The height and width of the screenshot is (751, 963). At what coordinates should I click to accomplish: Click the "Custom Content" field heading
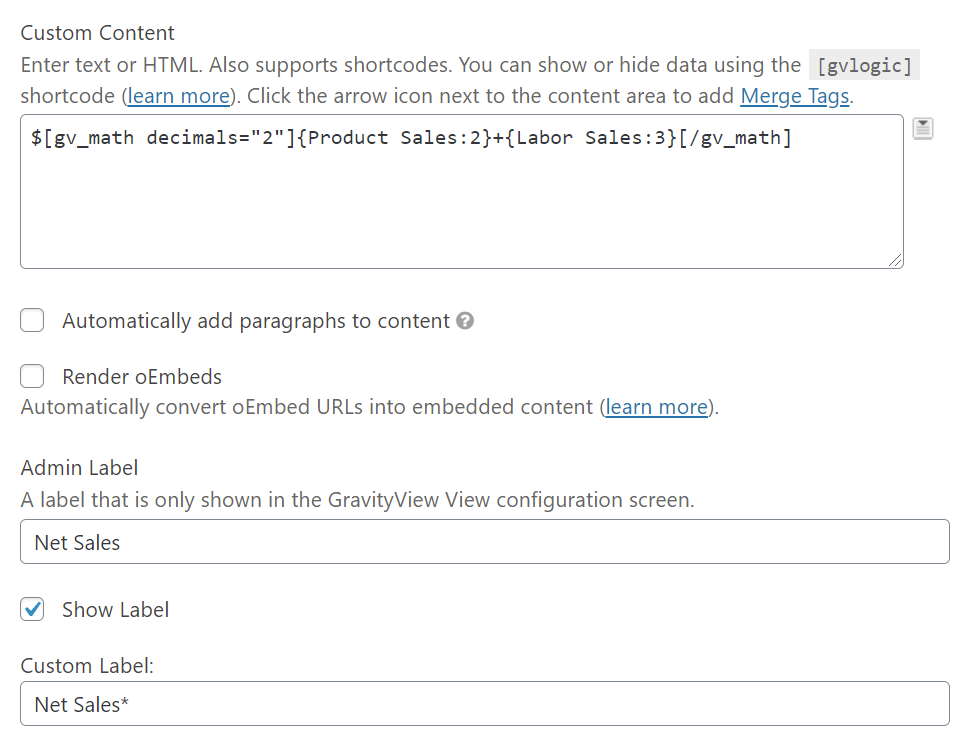point(97,33)
